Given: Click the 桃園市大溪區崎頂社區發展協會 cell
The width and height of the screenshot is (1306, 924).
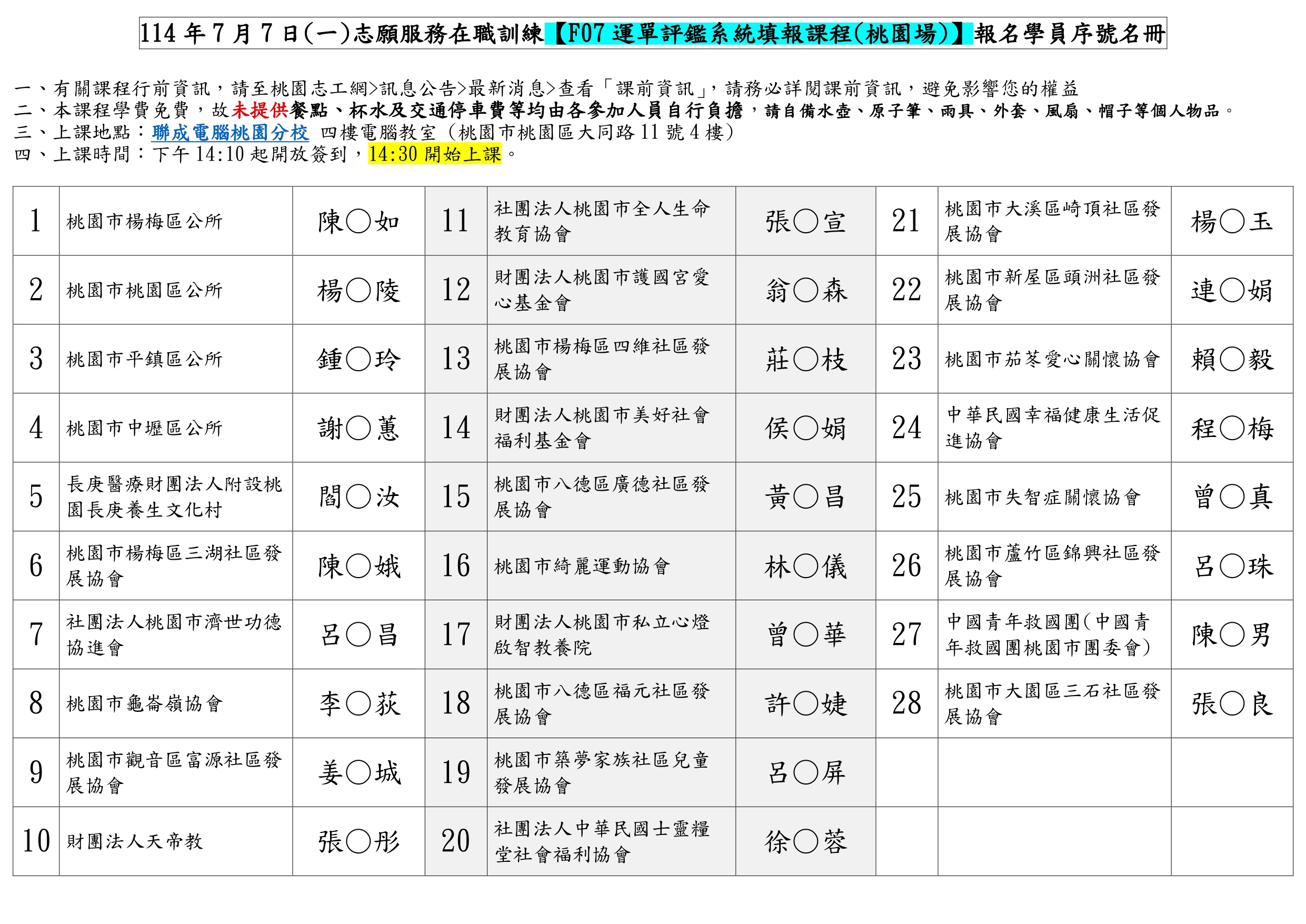Looking at the screenshot, I should pyautogui.click(x=1054, y=221).
